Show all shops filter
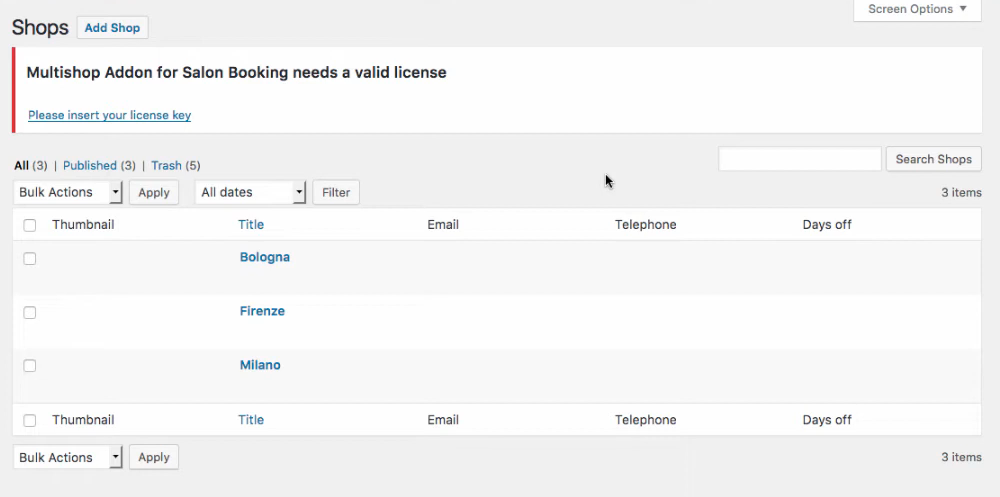 tap(21, 166)
